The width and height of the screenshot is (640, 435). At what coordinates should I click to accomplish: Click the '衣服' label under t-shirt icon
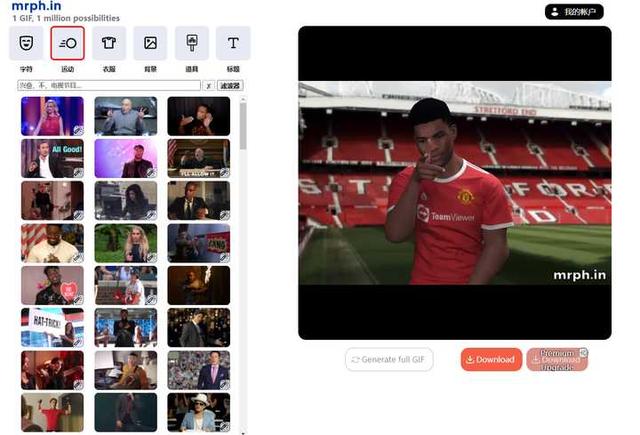[109, 69]
